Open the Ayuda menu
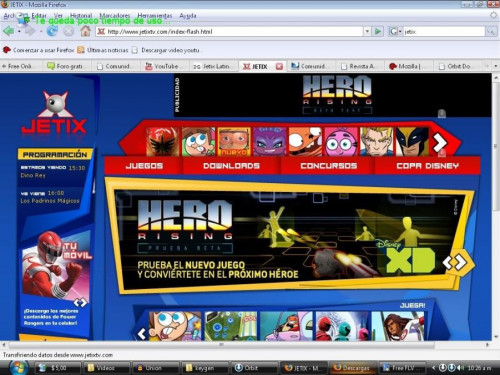Screen dimensions: 500x375 188,15
